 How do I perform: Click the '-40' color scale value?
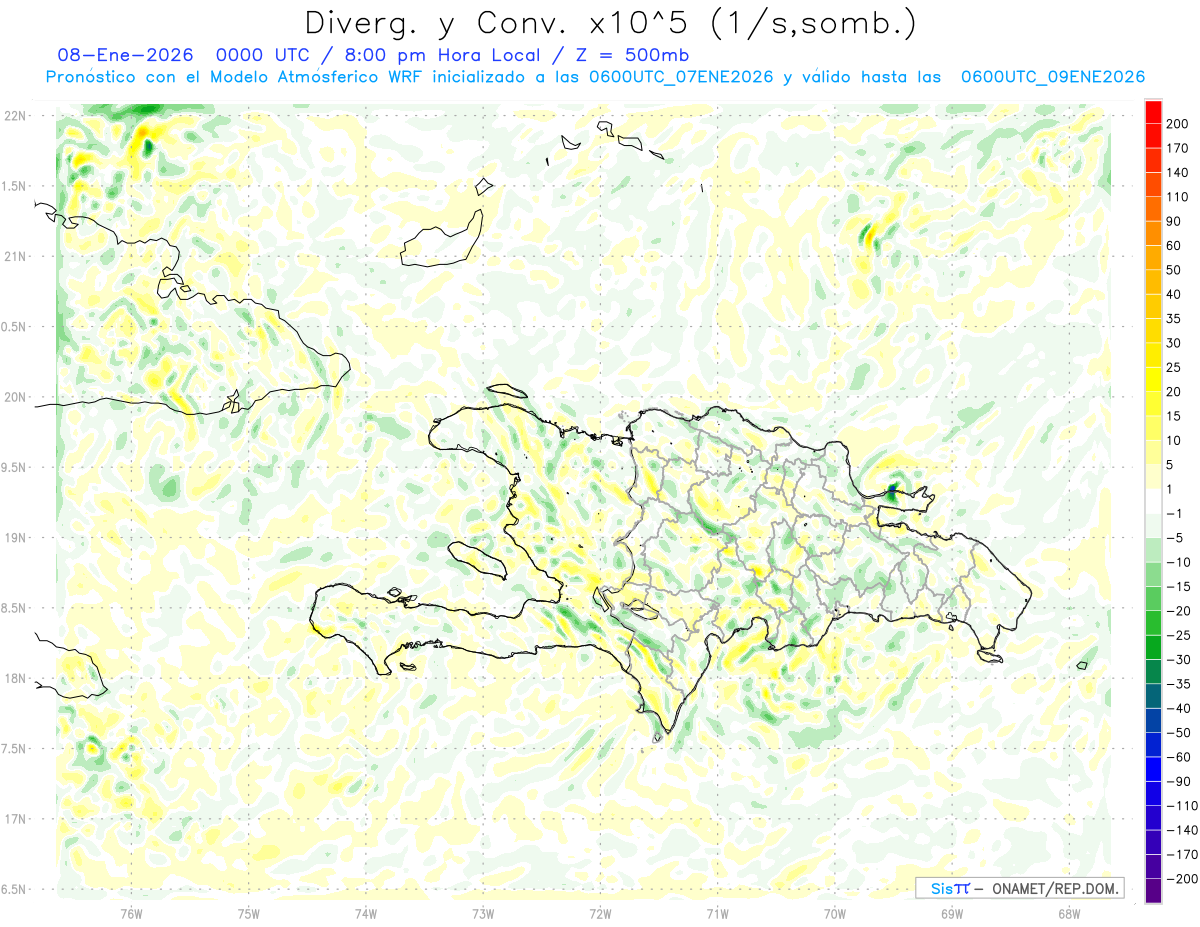(1178, 708)
